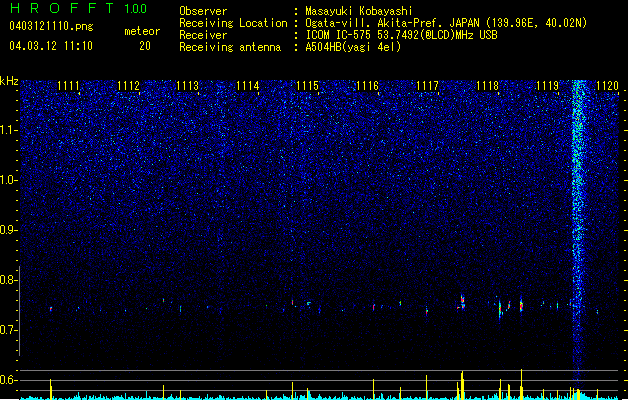
Task: Click the tallest yellow intensity spike before 1119
Action: 521,384
